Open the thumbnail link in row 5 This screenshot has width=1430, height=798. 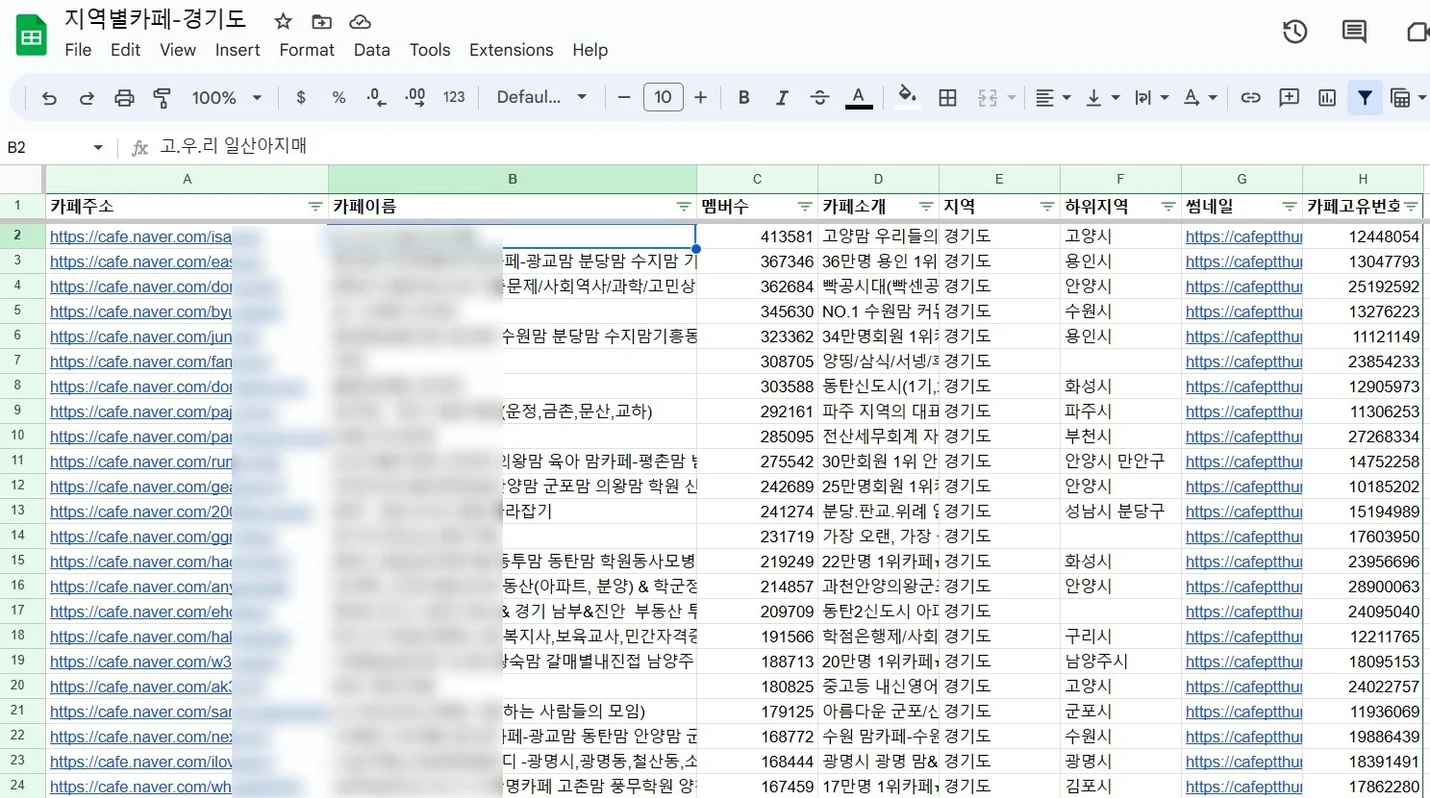(x=1244, y=312)
